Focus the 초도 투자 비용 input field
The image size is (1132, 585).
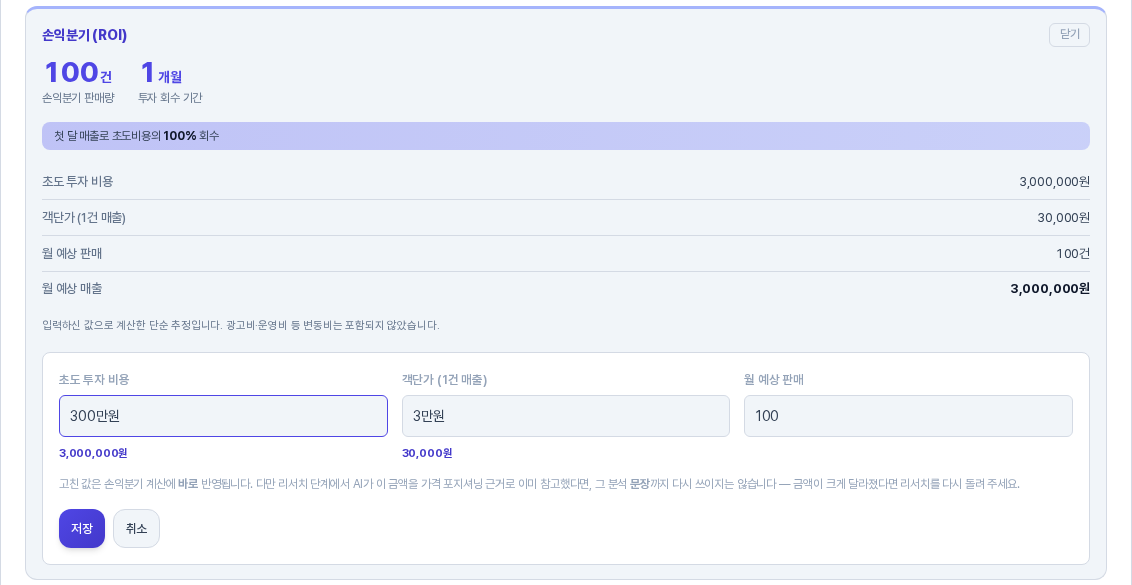(223, 416)
